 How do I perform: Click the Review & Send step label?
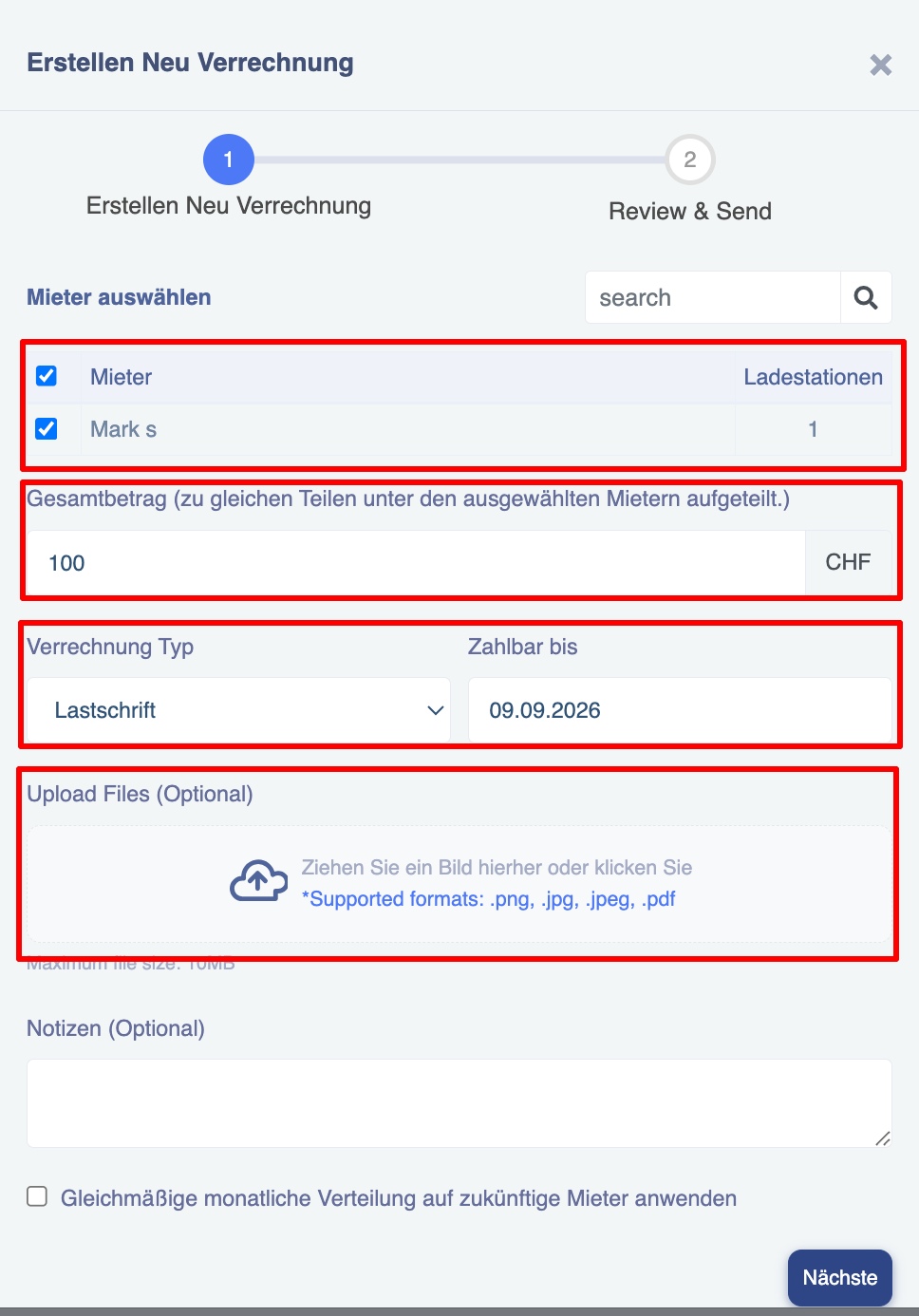coord(690,211)
